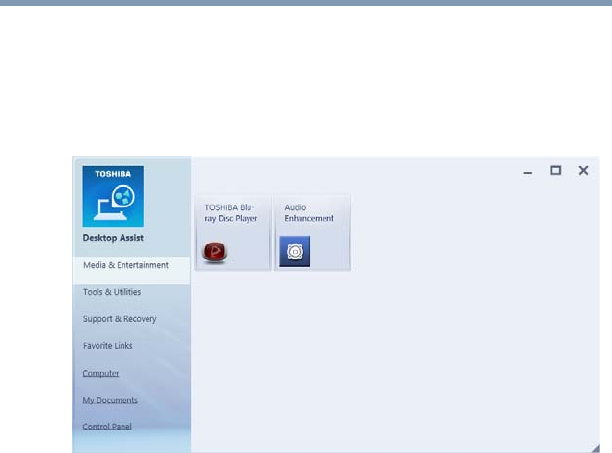Open the Control Panel link
Viewport: 612px width, 453px height.
tap(107, 426)
